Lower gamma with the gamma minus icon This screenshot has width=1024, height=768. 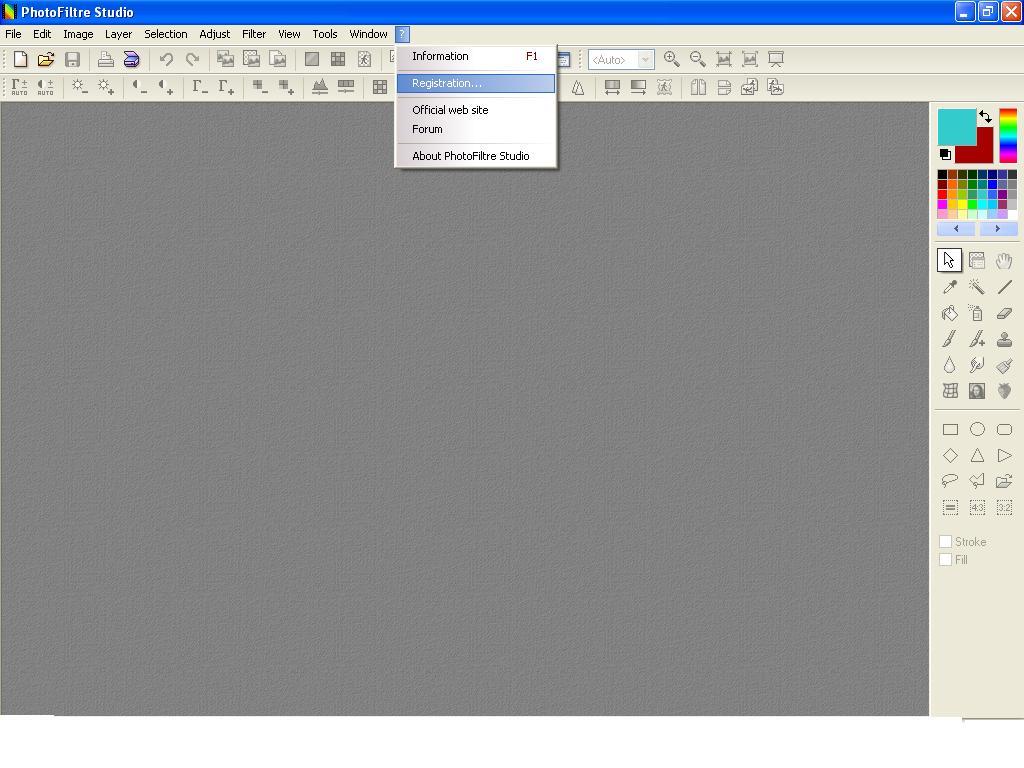tap(200, 87)
